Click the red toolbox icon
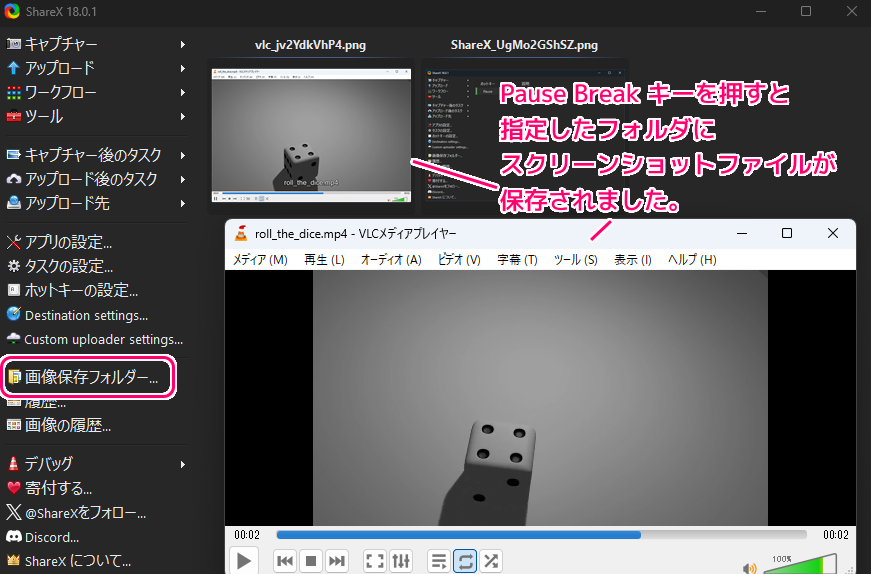Viewport: 871px width, 574px height. click(13, 116)
